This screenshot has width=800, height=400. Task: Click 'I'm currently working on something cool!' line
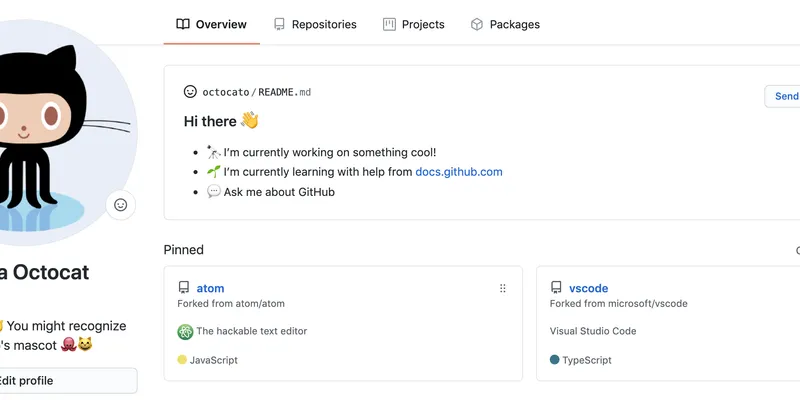click(330, 152)
